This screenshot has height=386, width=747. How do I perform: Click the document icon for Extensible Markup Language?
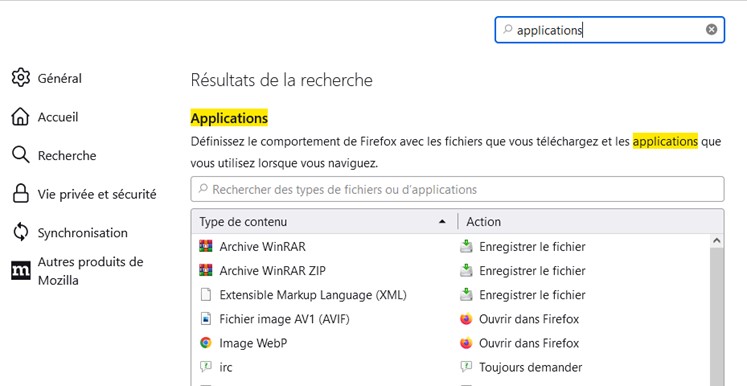pyautogui.click(x=206, y=295)
